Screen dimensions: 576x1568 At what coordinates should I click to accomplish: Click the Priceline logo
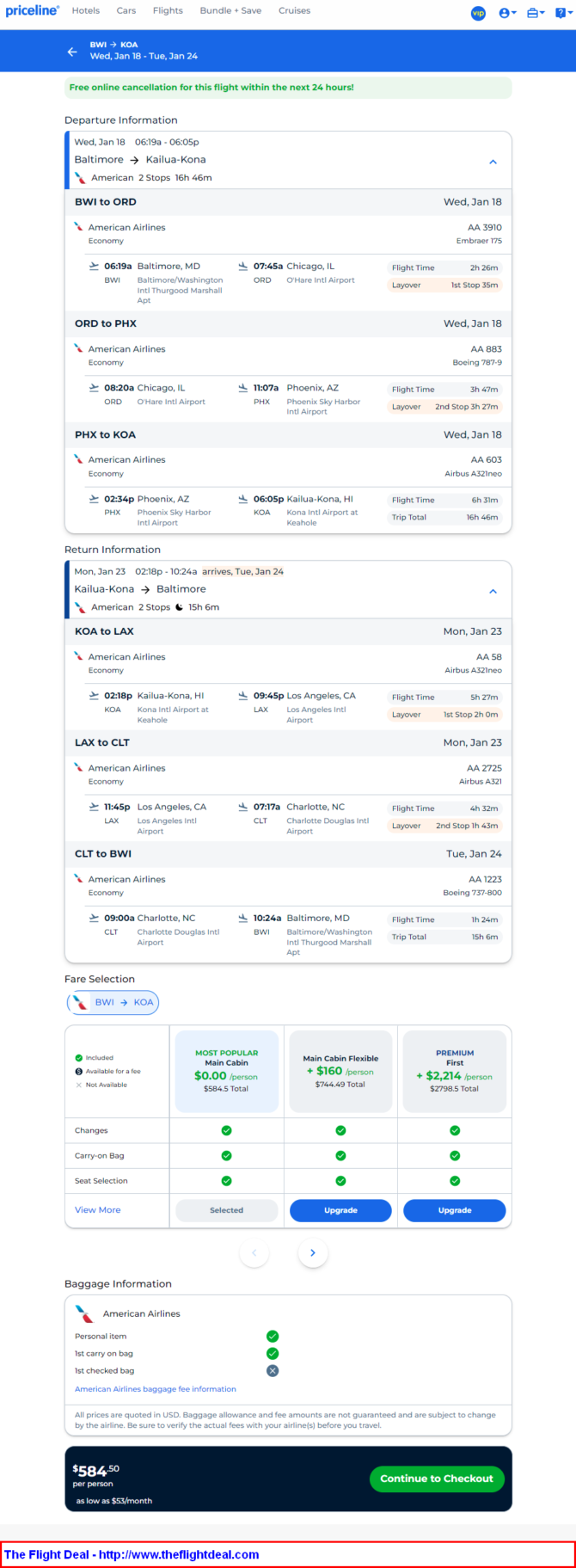[32, 10]
